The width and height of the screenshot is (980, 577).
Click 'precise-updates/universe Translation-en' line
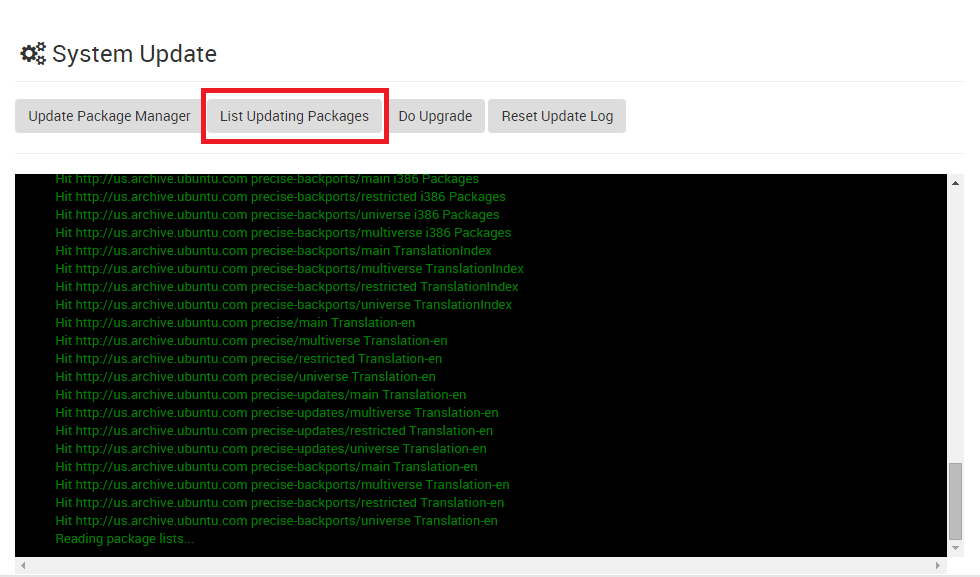pos(271,449)
